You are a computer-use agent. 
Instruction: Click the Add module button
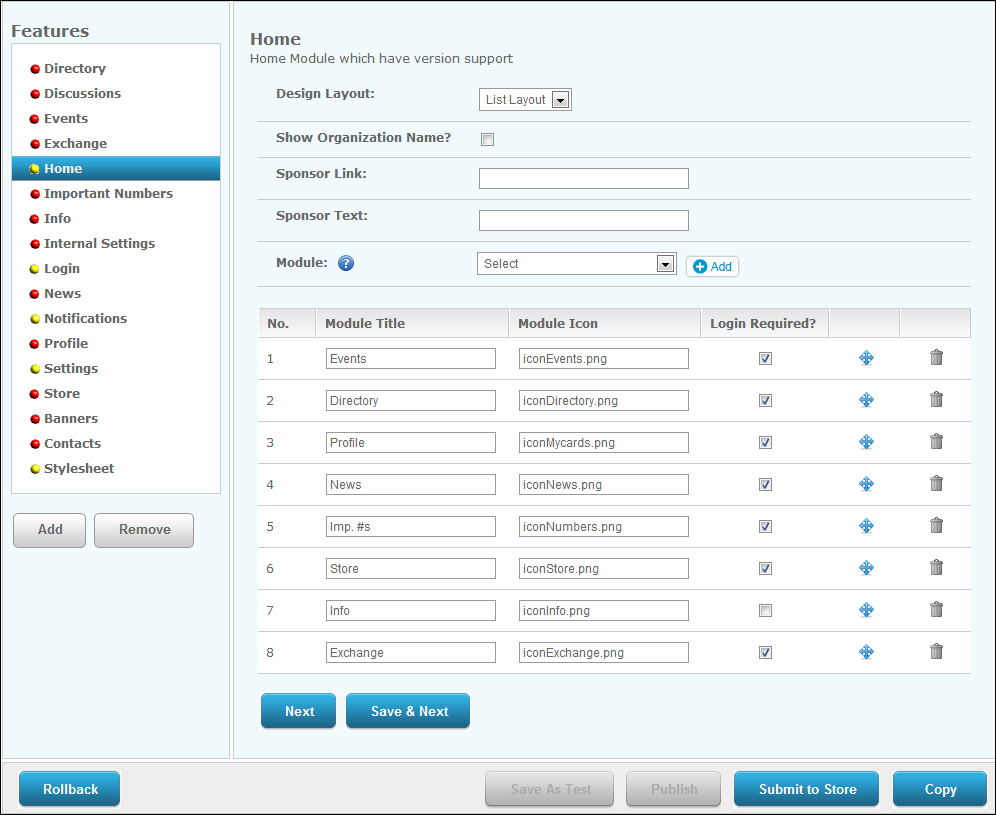[712, 266]
